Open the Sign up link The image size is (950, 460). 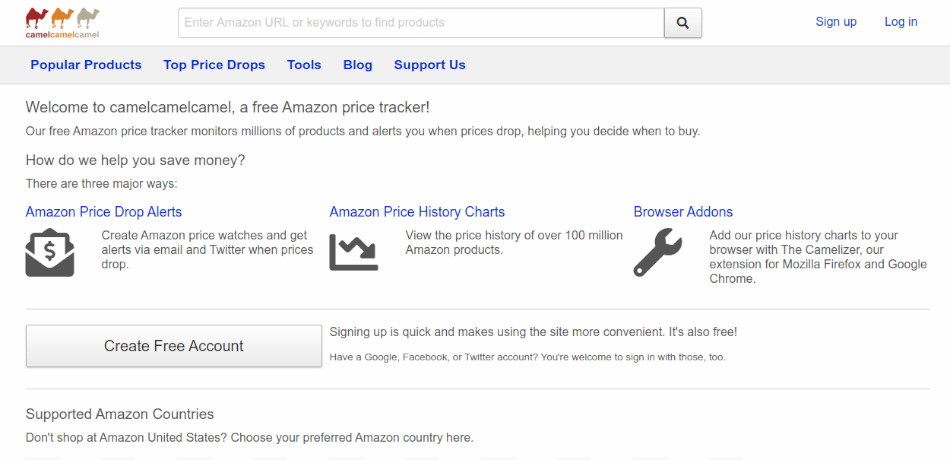click(x=836, y=22)
